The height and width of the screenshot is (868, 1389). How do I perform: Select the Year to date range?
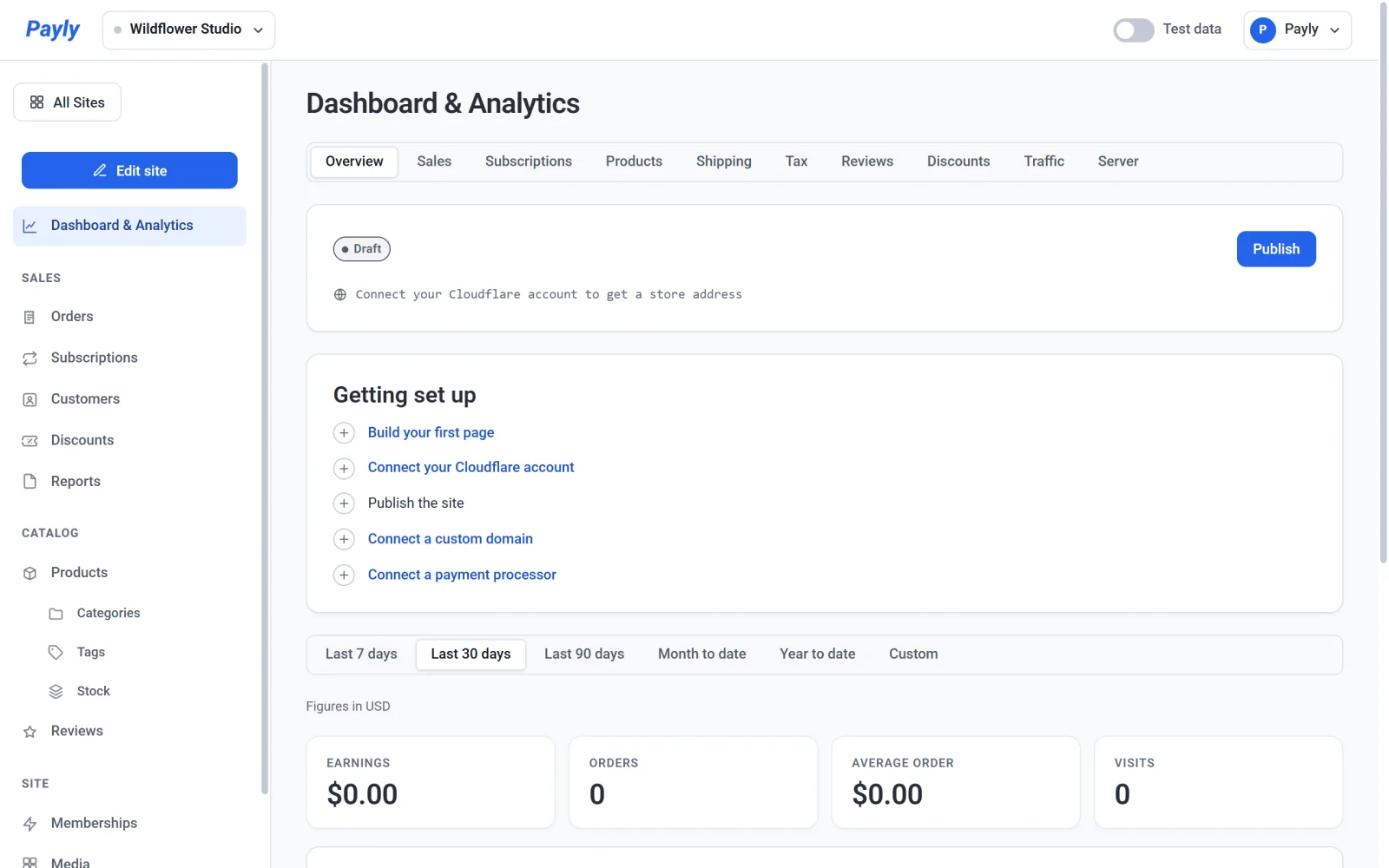817,654
